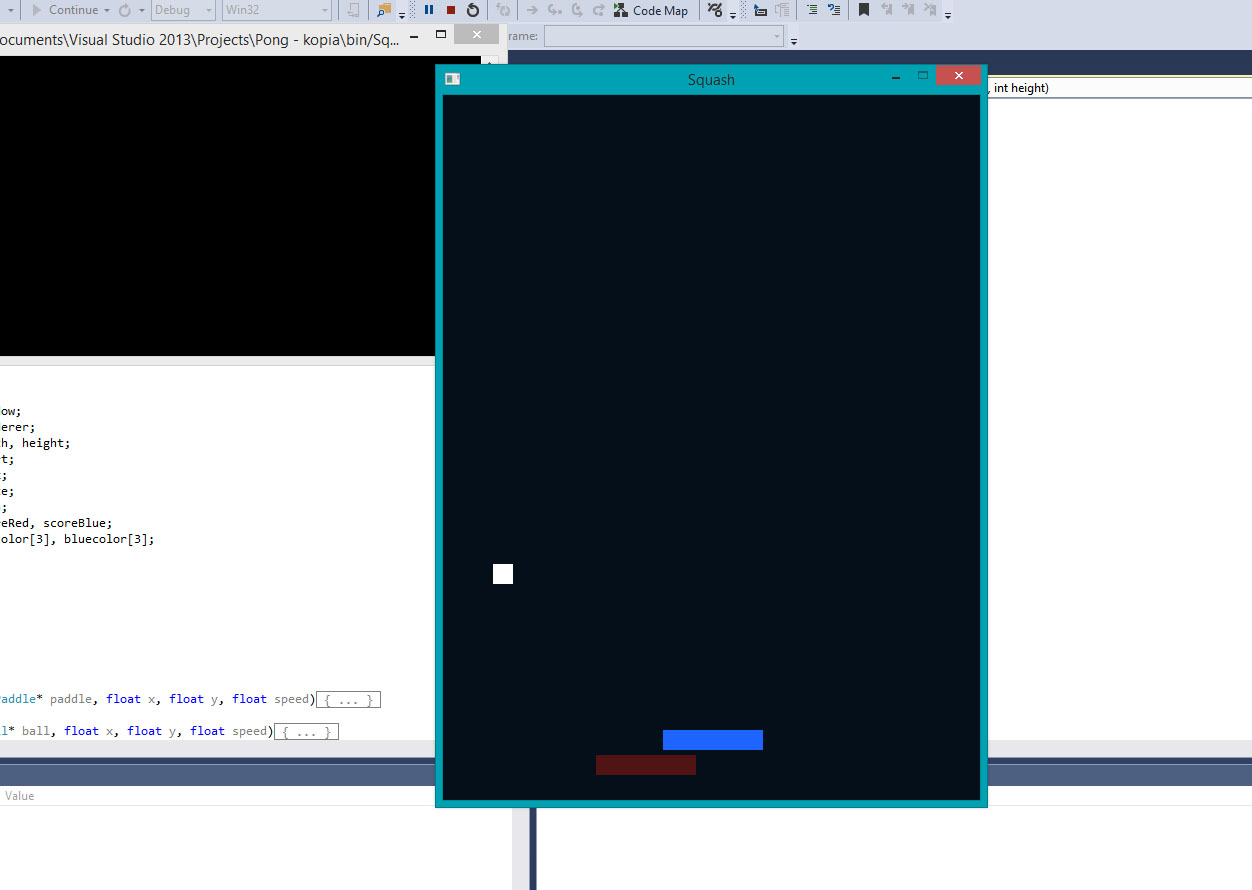The height and width of the screenshot is (890, 1252).
Task: Open the Code Map tool
Action: [651, 10]
